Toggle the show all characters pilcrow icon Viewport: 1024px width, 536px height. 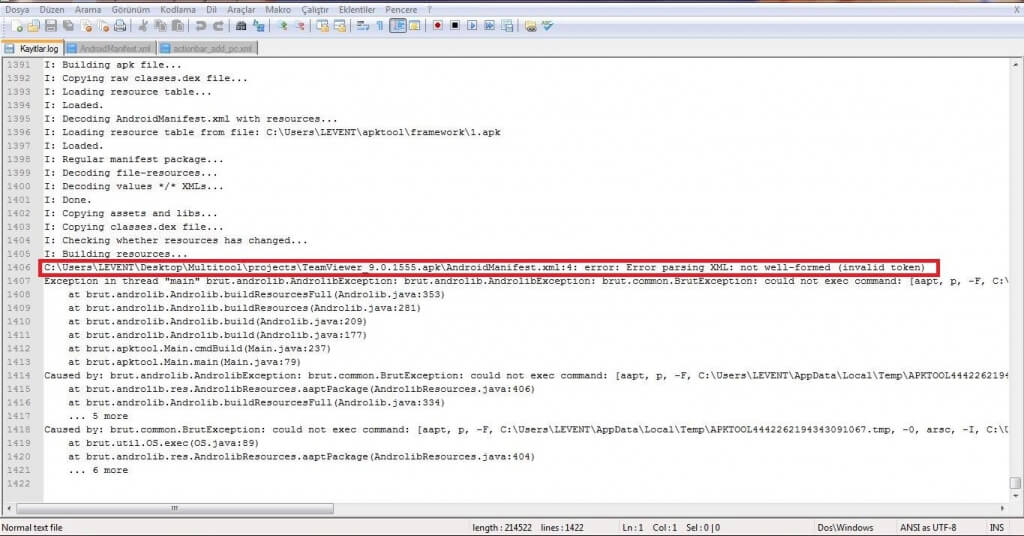(x=379, y=25)
